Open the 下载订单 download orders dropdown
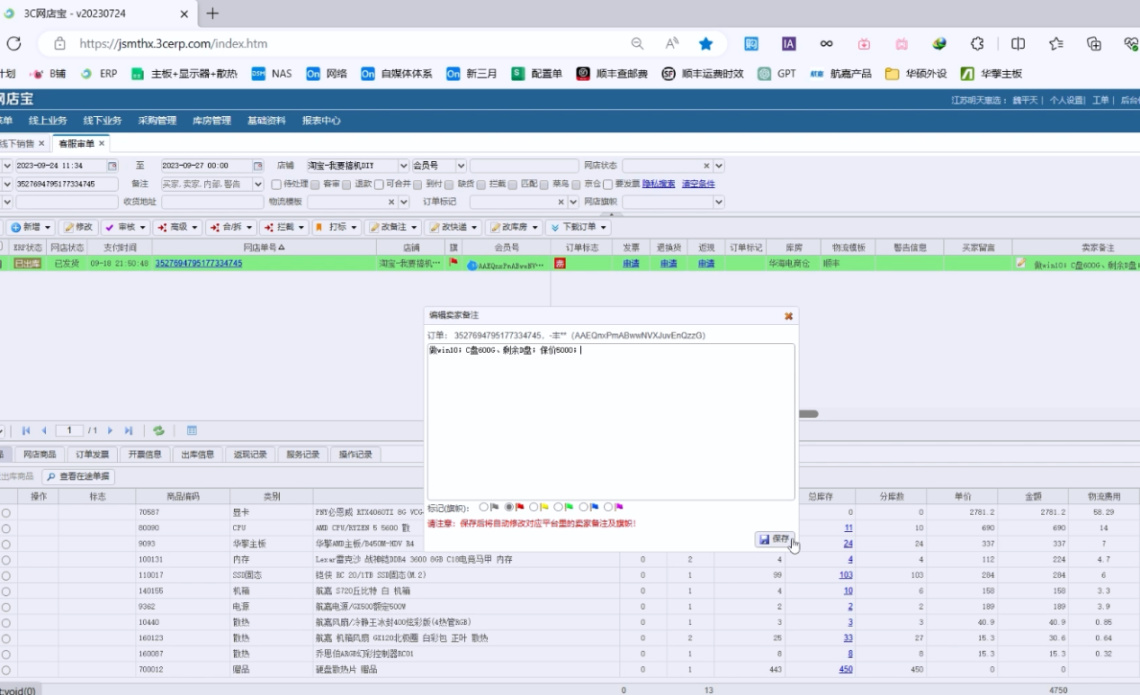 coord(579,227)
